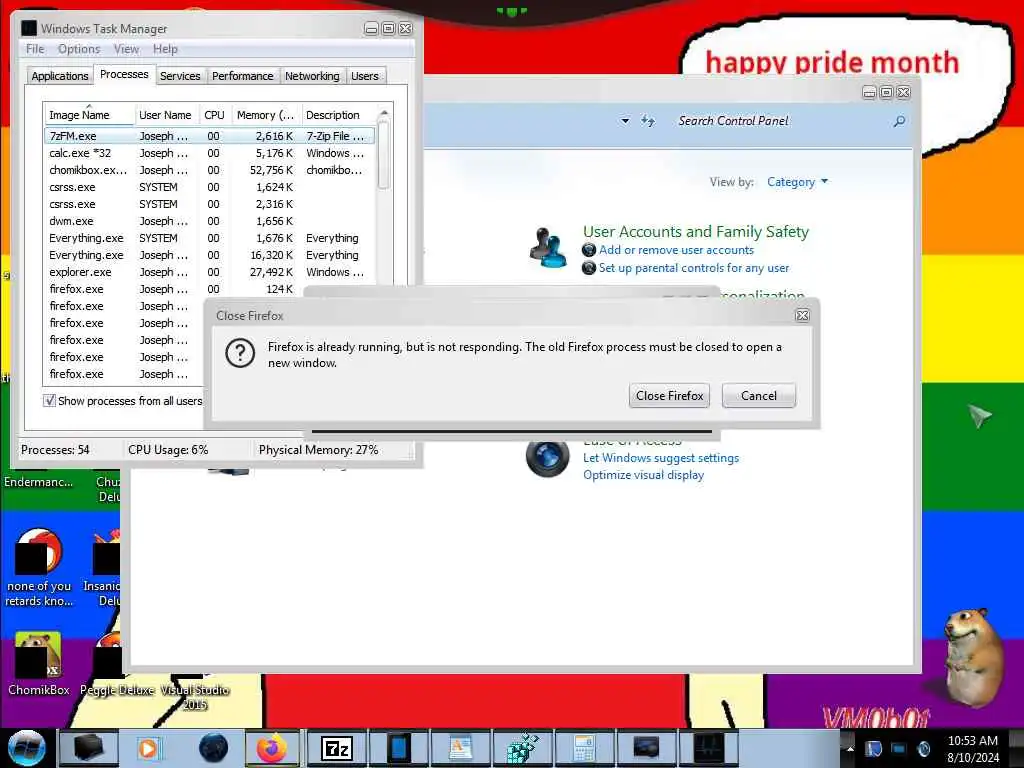The image size is (1024, 768).
Task: Select the calc.exe *32 process row
Action: pos(209,153)
